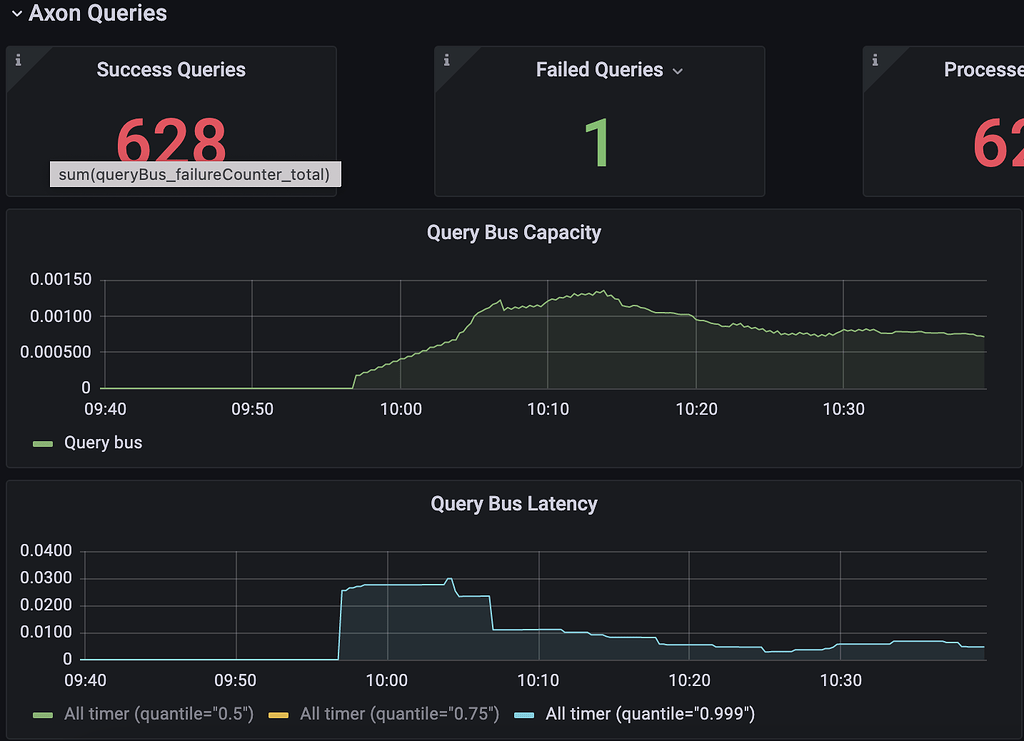Click the Success Queries panel info icon
Image resolution: width=1024 pixels, height=741 pixels.
(x=19, y=60)
